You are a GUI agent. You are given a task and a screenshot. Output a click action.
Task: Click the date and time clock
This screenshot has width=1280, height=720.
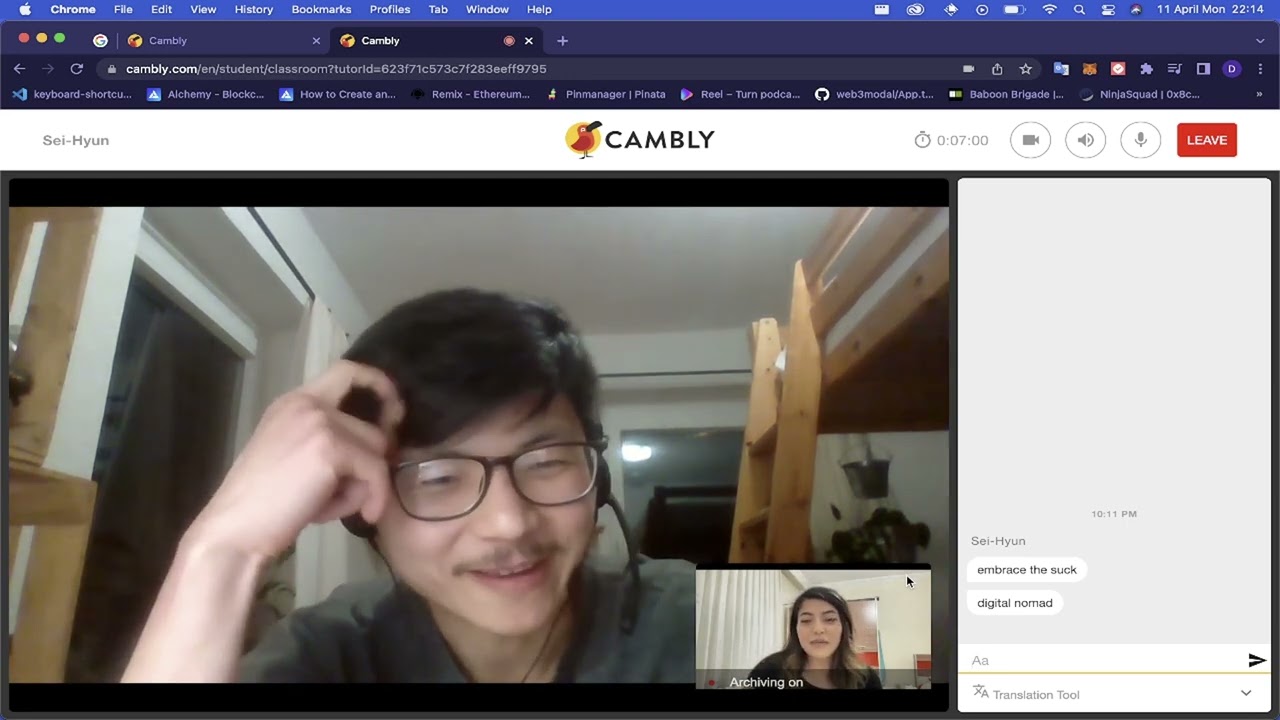pyautogui.click(x=1211, y=10)
